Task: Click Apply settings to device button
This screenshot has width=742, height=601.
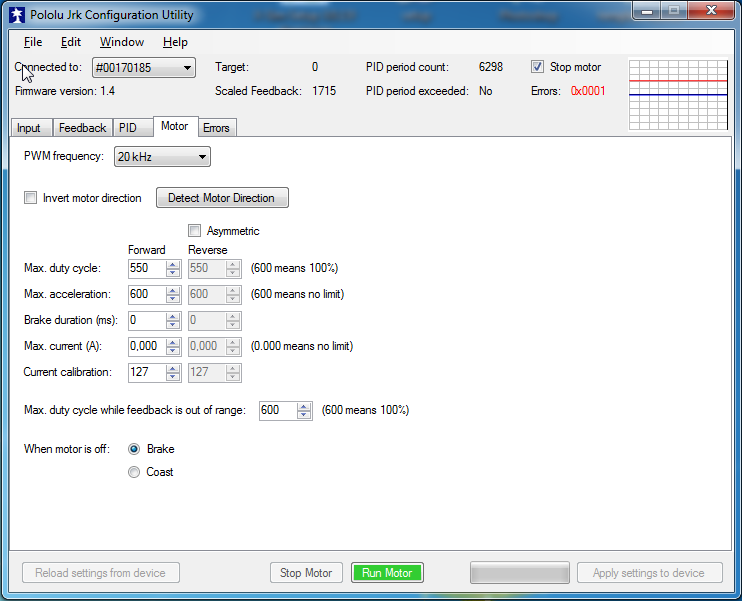Action: tap(649, 573)
